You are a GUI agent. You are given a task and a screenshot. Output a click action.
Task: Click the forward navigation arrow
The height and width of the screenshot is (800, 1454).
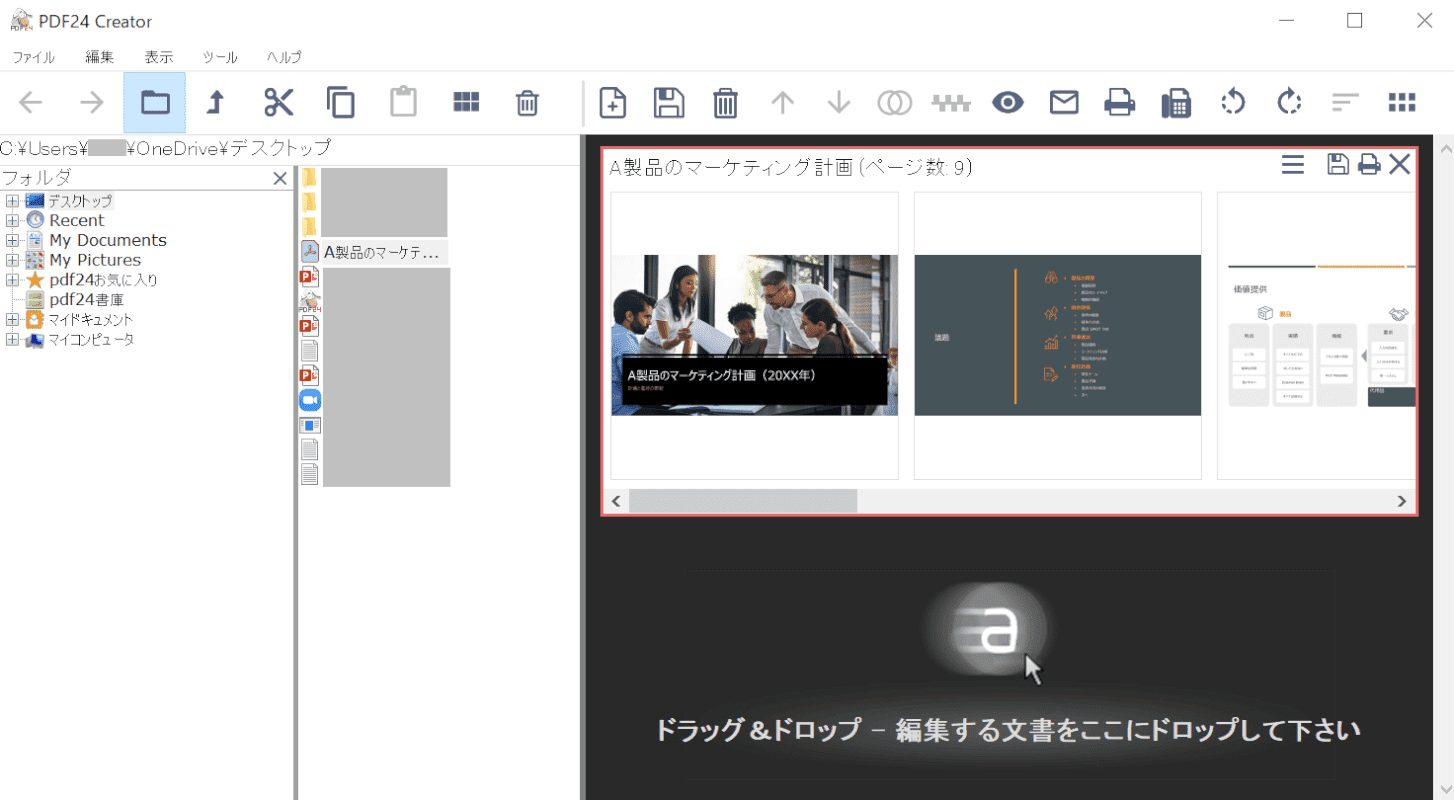[x=92, y=102]
